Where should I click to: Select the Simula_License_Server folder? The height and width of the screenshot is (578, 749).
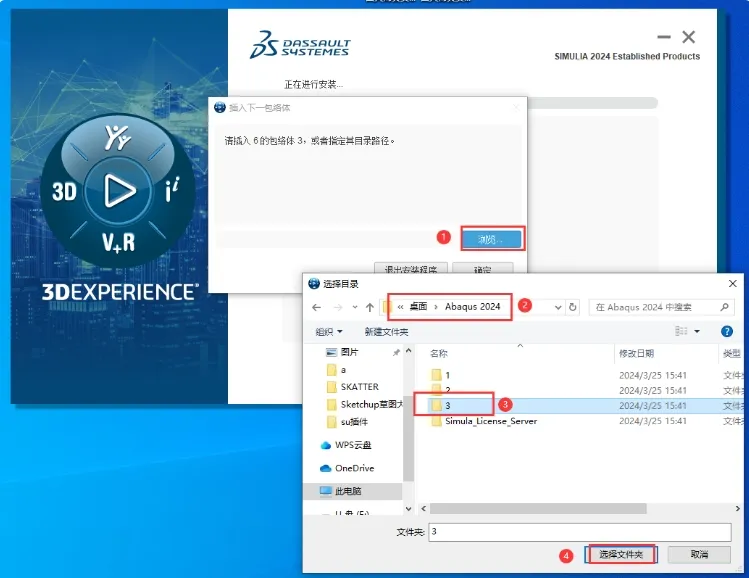[491, 421]
